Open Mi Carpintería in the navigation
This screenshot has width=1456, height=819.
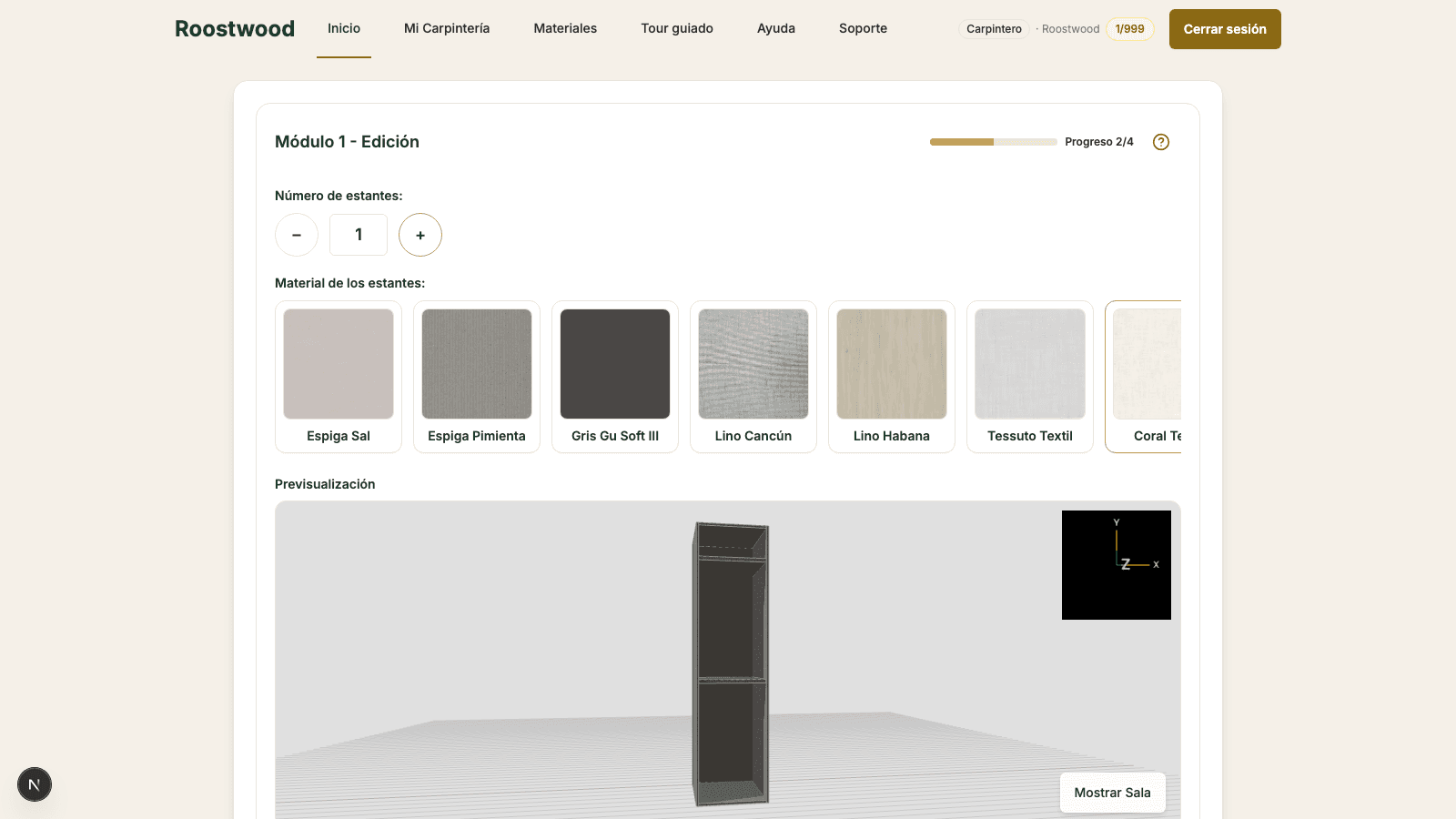pyautogui.click(x=447, y=28)
